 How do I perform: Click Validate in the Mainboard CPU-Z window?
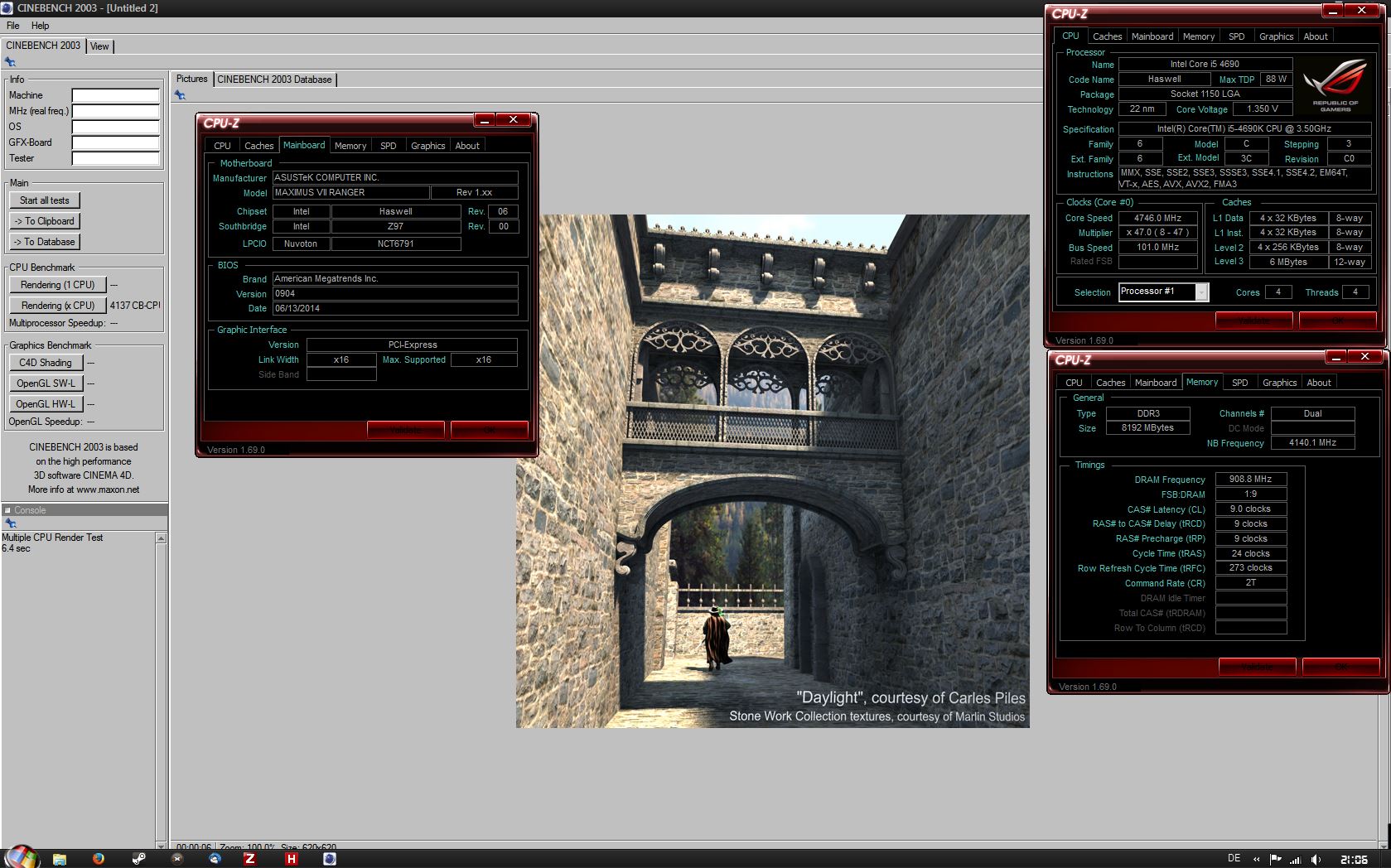click(x=406, y=430)
